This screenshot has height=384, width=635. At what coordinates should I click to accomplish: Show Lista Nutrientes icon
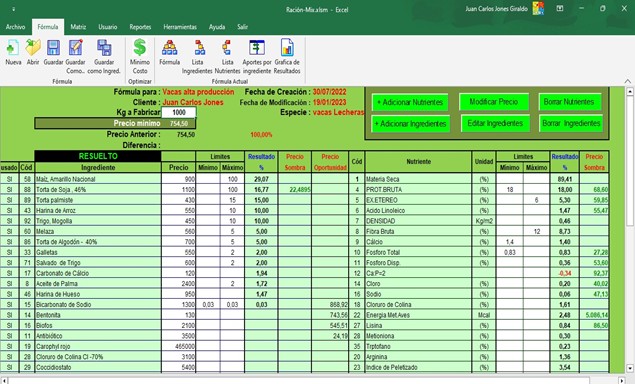[x=227, y=48]
